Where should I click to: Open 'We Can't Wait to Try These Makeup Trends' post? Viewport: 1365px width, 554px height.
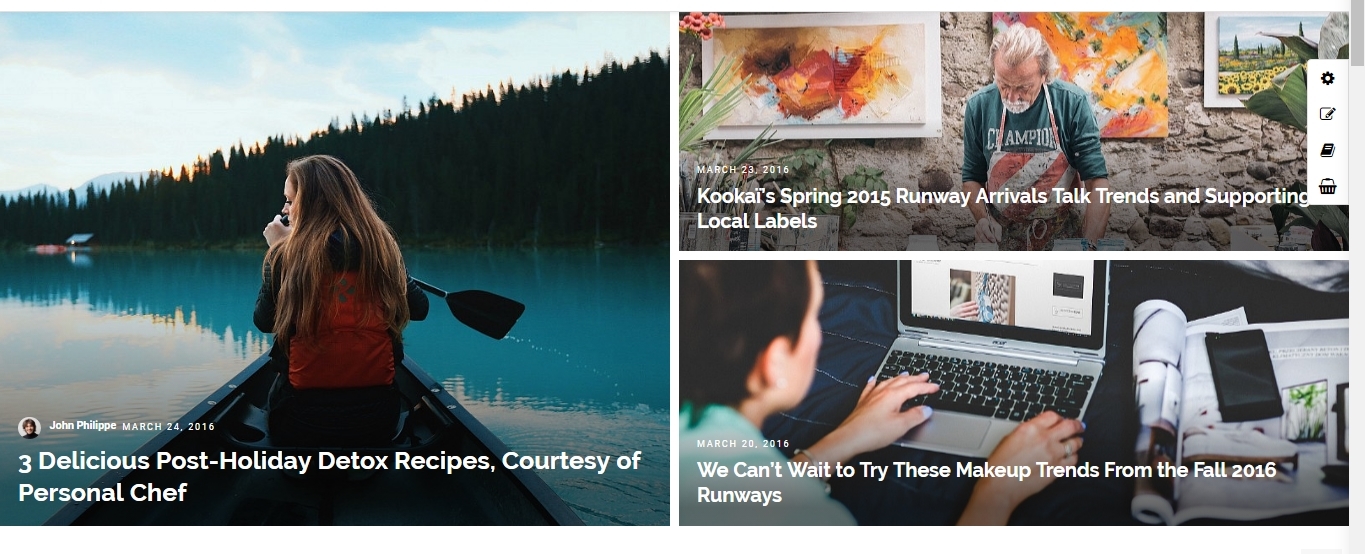pos(987,482)
